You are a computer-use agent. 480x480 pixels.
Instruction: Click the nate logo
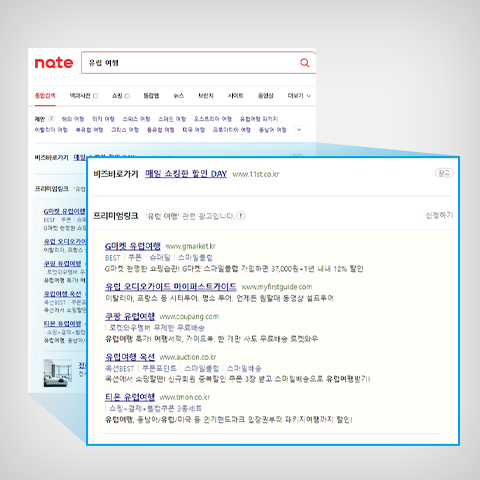pos(54,63)
